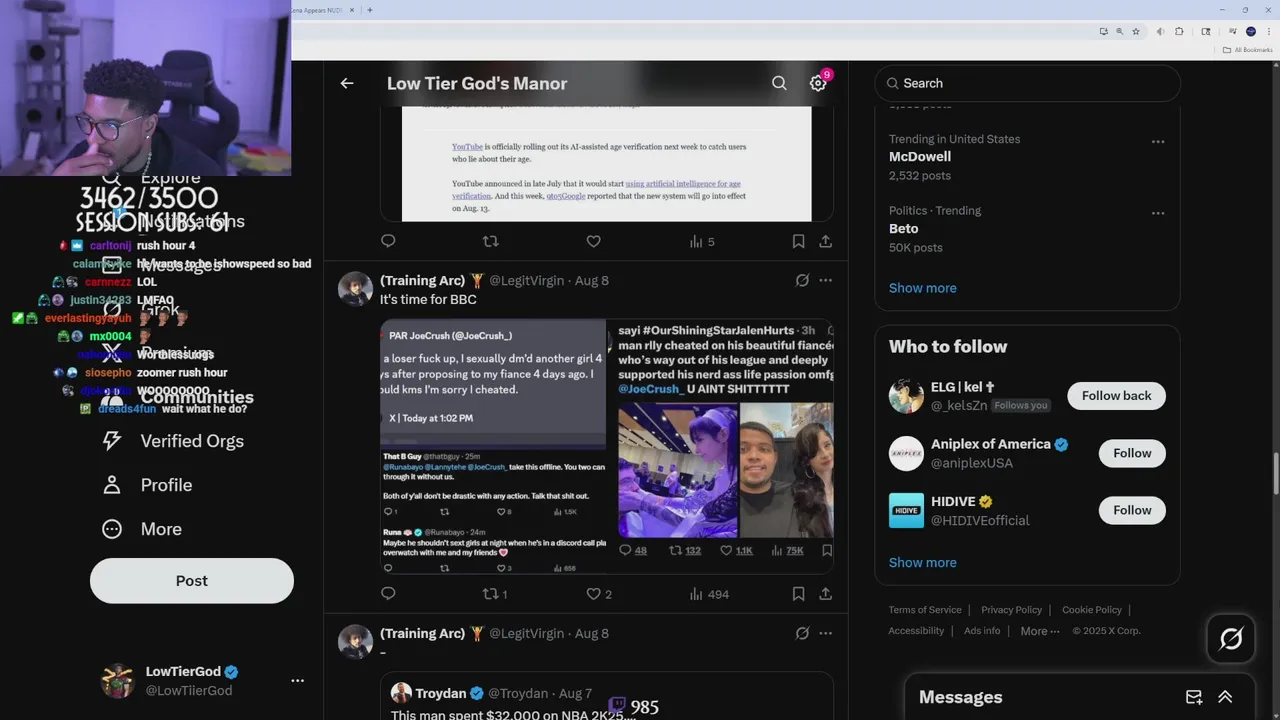The height and width of the screenshot is (720, 1280).
Task: Expand the footer More menu
Action: pyautogui.click(x=1040, y=631)
